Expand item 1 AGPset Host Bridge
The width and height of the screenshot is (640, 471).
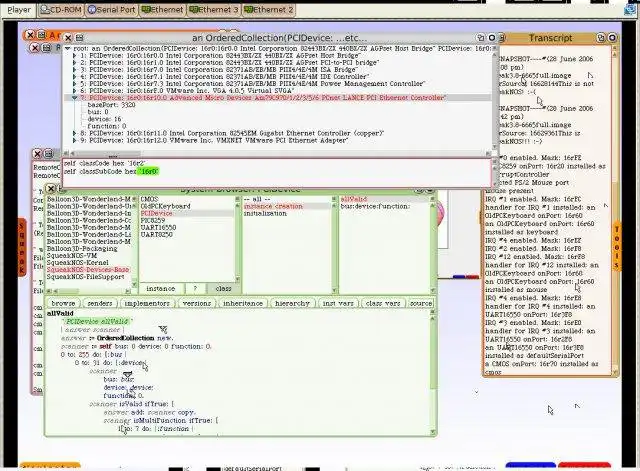coord(75,56)
